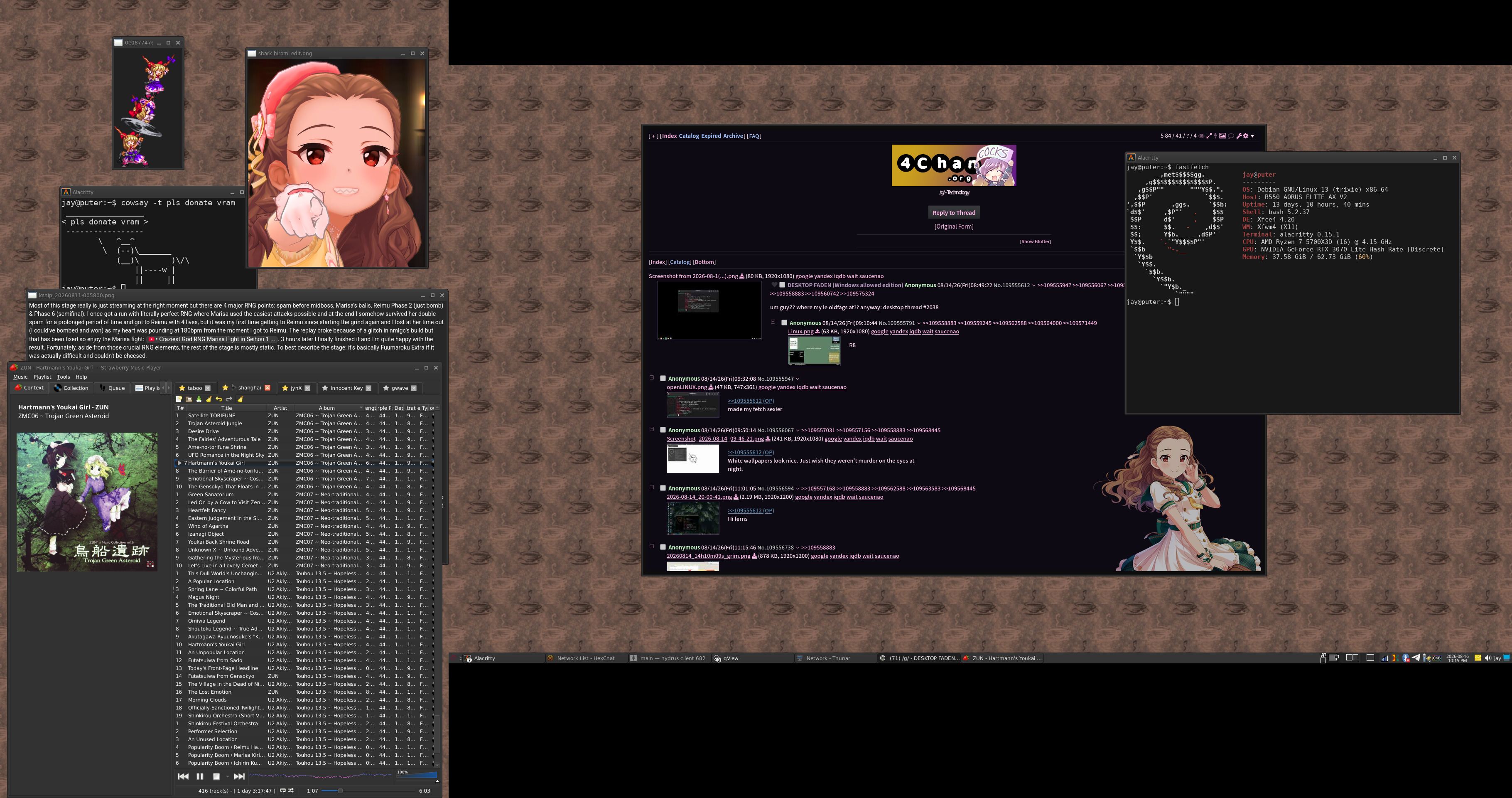Click the load playlist folder icon
The height and width of the screenshot is (798, 1512).
point(189,399)
